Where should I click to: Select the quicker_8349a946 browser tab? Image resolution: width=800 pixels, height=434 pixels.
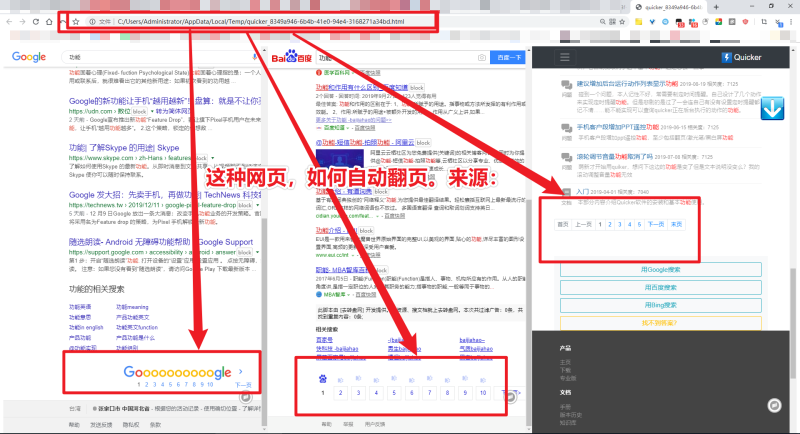(668, 7)
